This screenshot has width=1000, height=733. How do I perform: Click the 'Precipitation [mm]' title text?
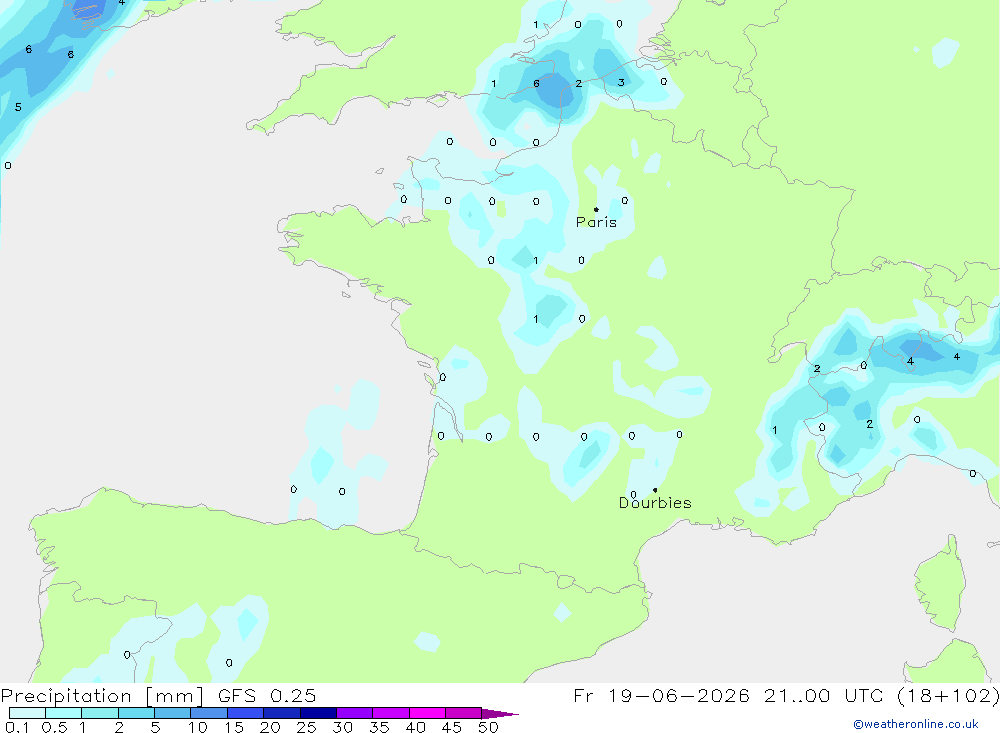(x=102, y=696)
